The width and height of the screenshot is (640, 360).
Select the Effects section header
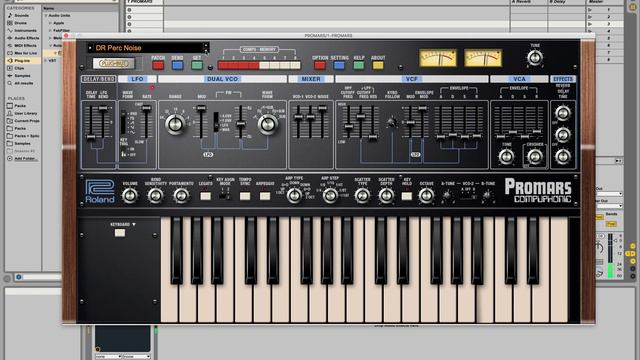point(563,79)
